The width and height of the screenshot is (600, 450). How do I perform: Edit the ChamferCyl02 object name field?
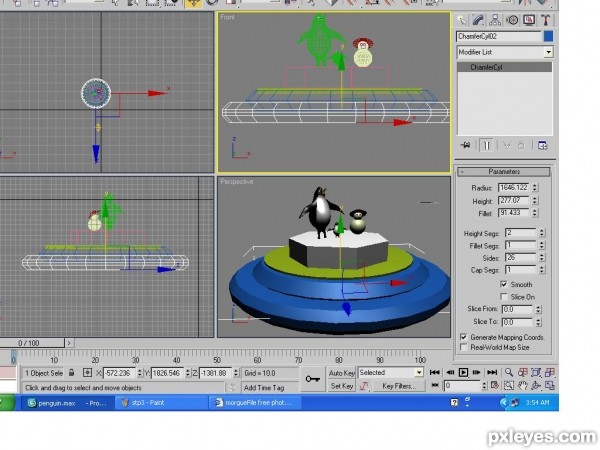(499, 36)
